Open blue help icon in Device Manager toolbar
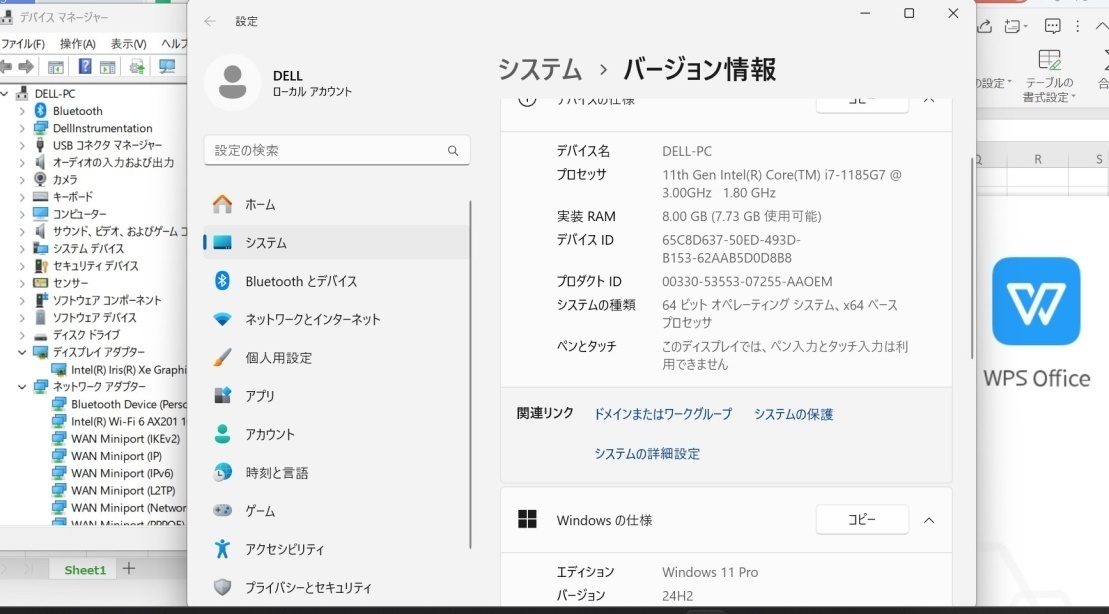The width and height of the screenshot is (1109, 614). [85, 66]
